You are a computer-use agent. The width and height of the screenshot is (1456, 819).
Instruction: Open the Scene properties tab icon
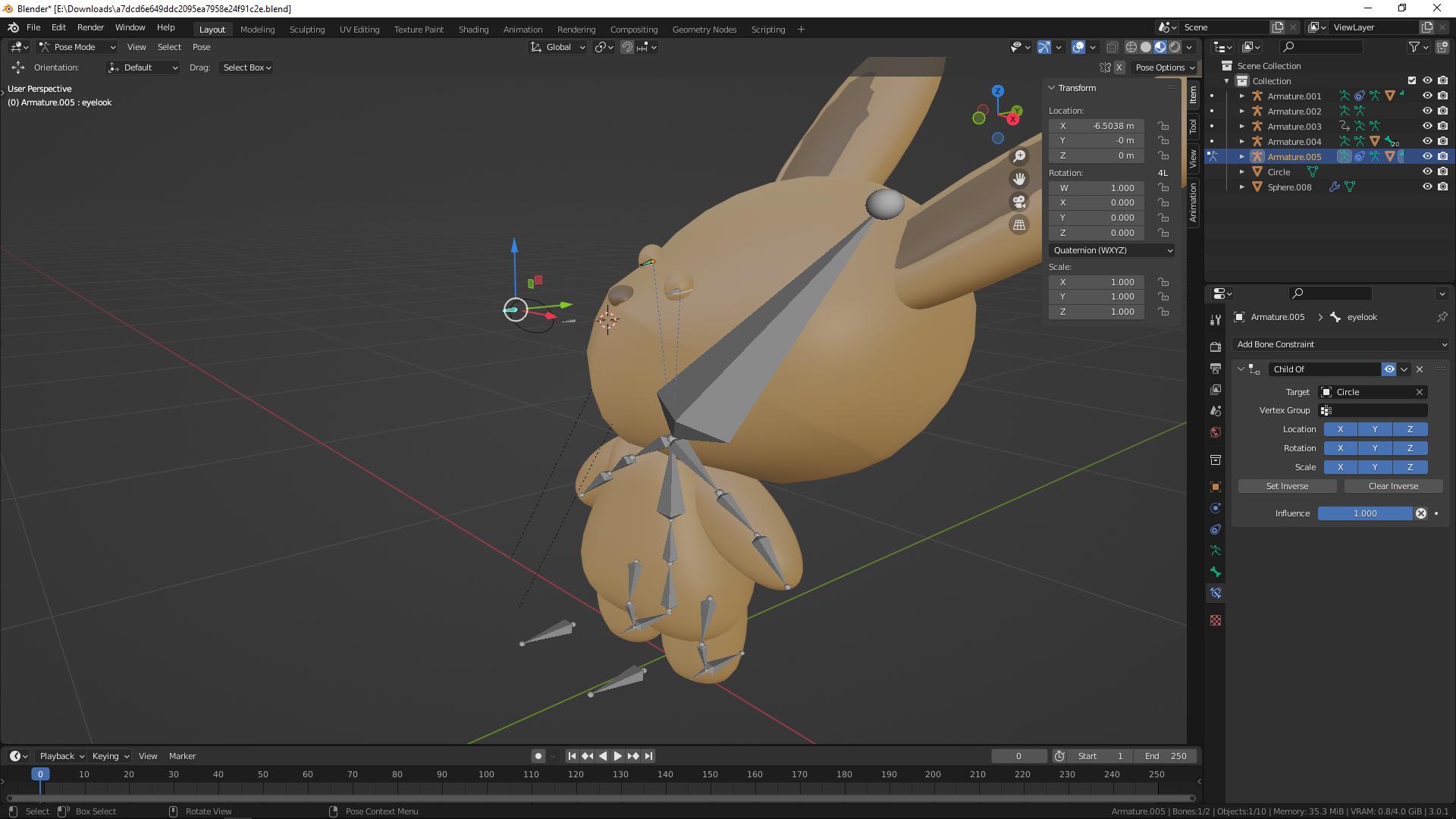pos(1216,410)
